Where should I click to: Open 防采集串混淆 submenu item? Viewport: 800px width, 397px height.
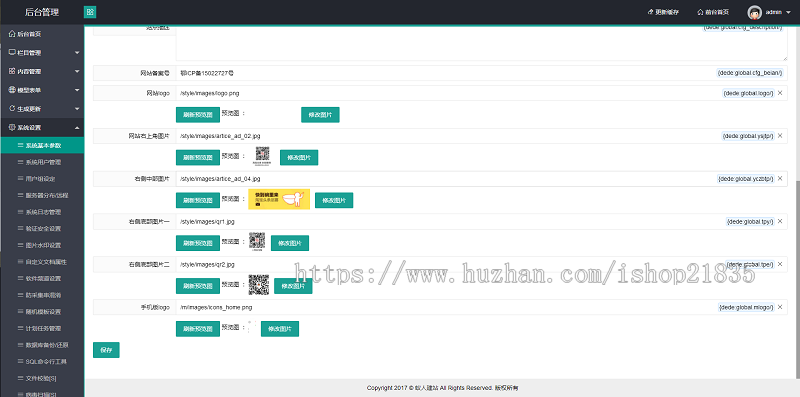pos(42,295)
